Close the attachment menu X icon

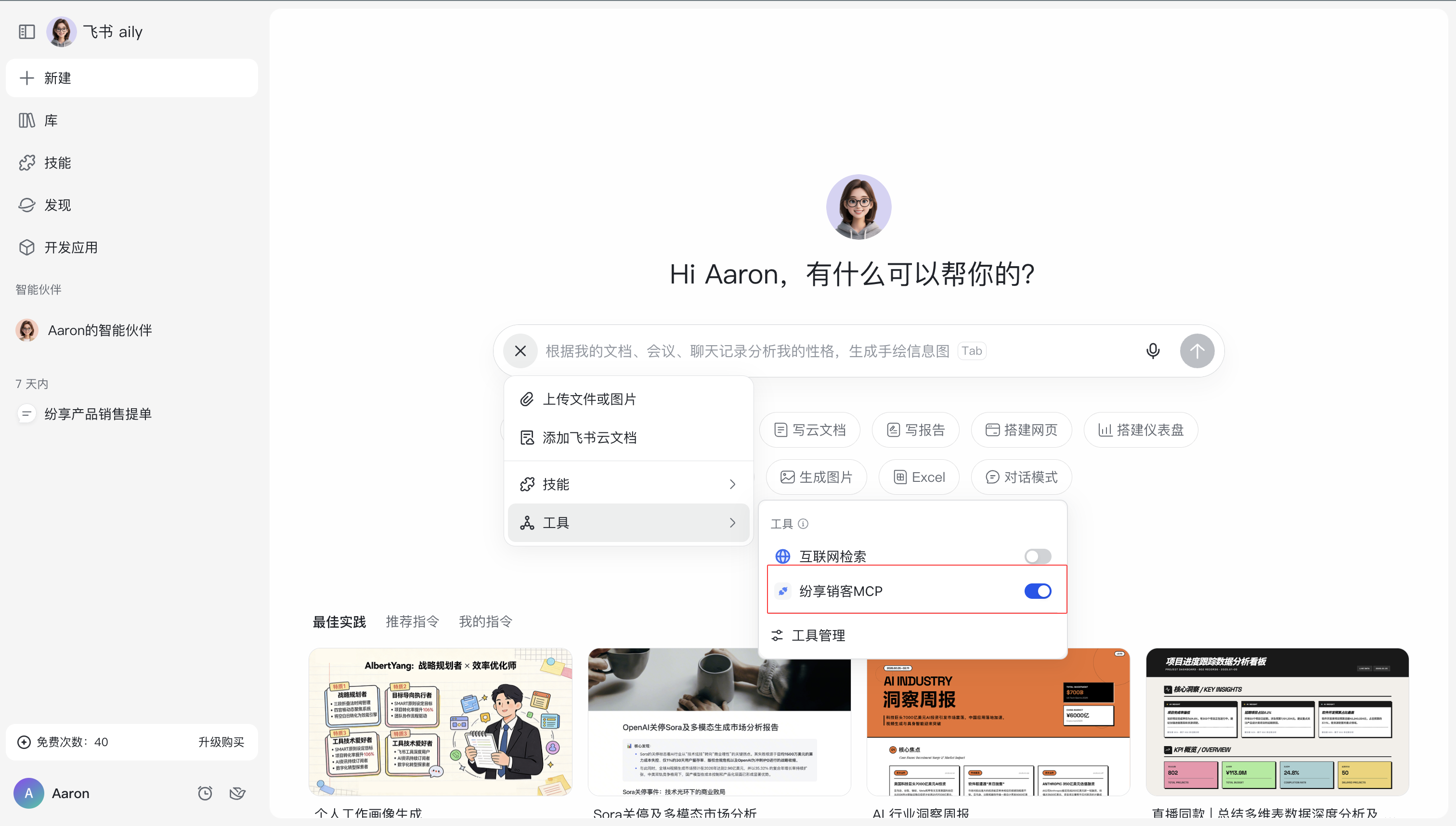pyautogui.click(x=520, y=350)
